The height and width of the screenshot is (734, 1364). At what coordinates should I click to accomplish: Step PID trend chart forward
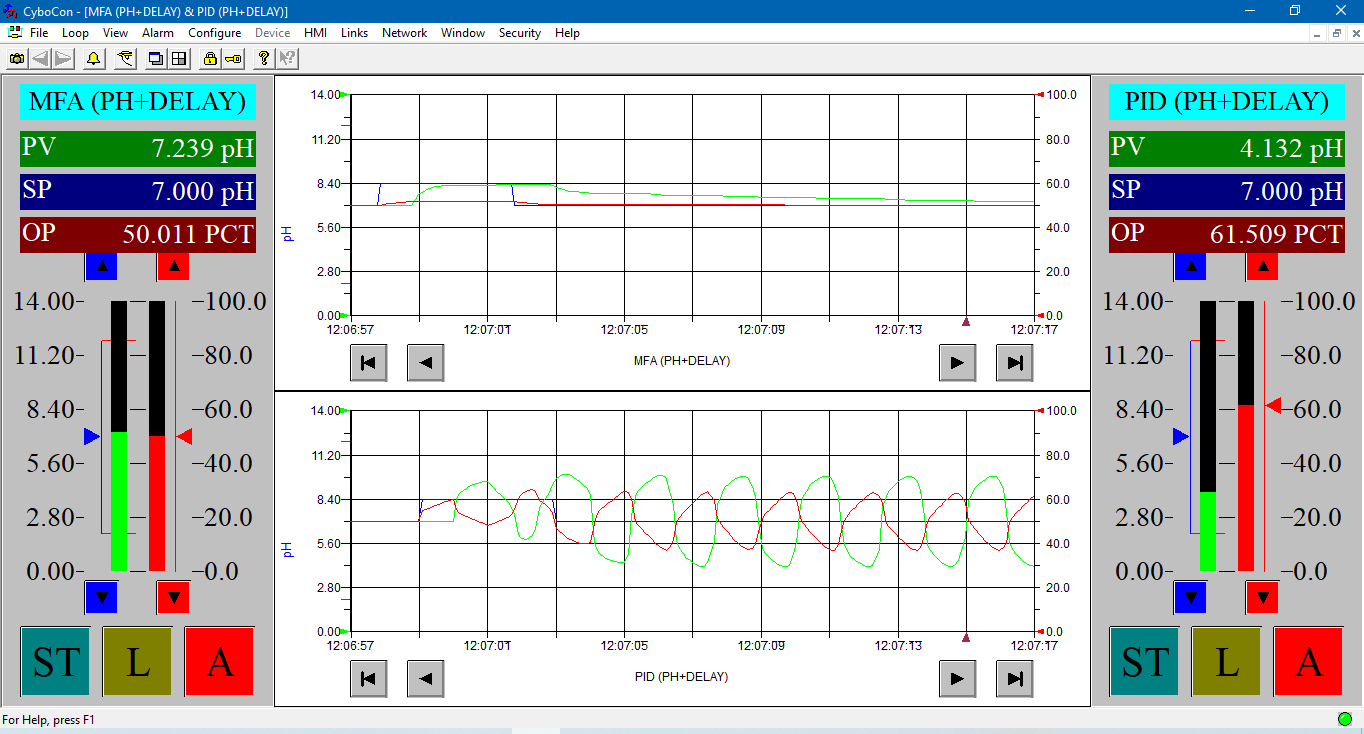point(957,678)
